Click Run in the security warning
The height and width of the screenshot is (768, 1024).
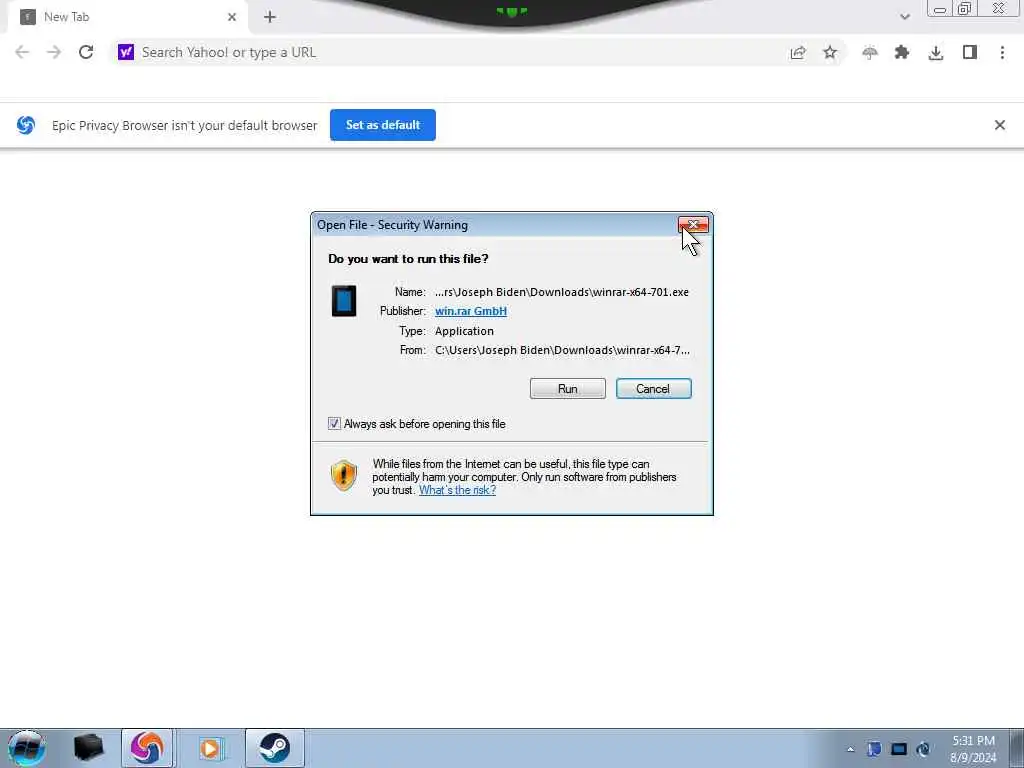[568, 389]
